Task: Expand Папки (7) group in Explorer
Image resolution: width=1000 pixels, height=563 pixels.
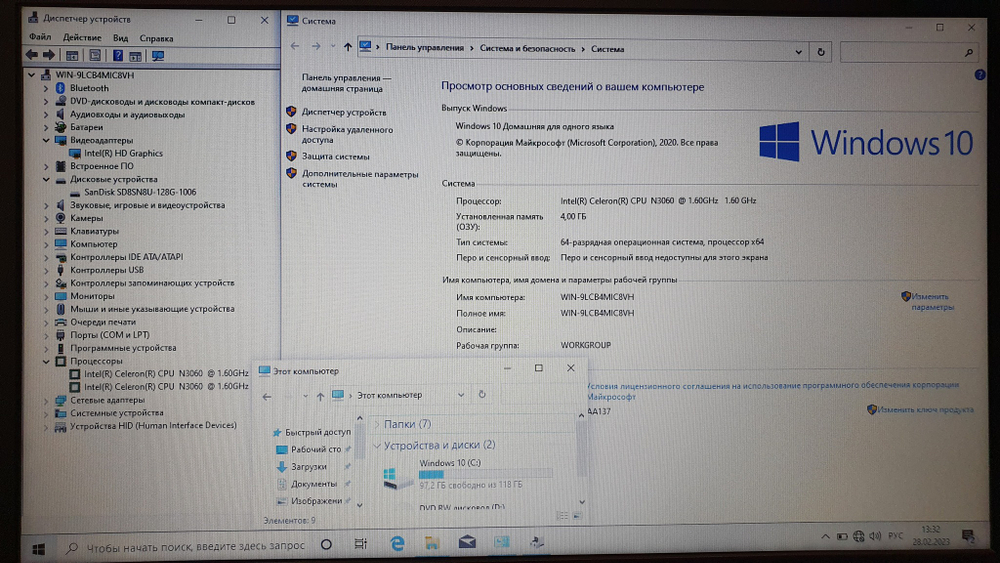Action: (377, 424)
